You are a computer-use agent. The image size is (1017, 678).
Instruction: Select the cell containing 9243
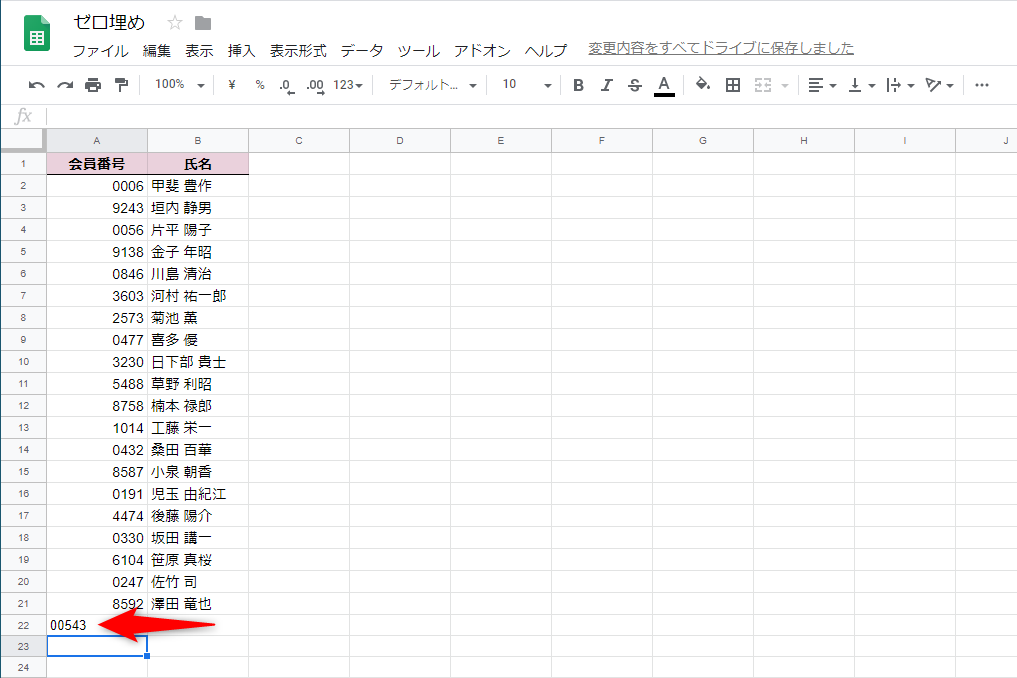click(x=97, y=208)
